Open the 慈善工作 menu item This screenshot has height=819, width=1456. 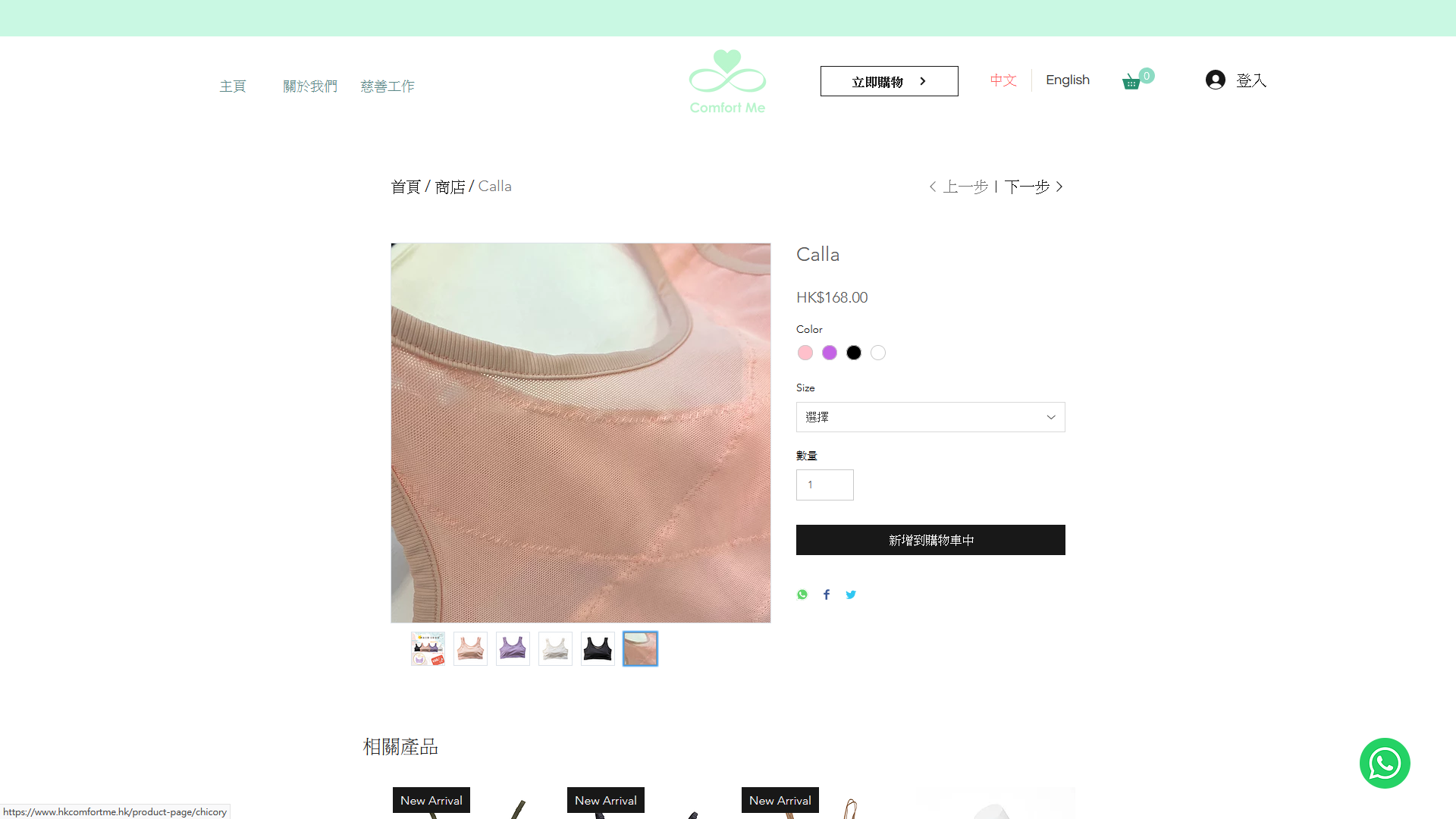pyautogui.click(x=388, y=86)
